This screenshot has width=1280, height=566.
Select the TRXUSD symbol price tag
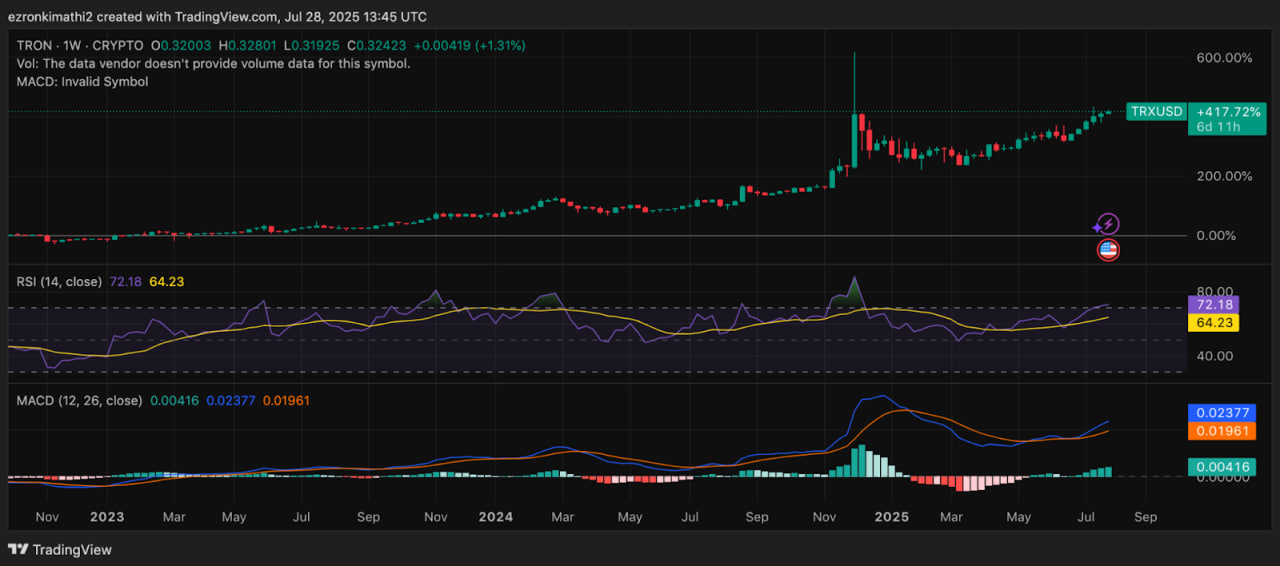click(1156, 112)
